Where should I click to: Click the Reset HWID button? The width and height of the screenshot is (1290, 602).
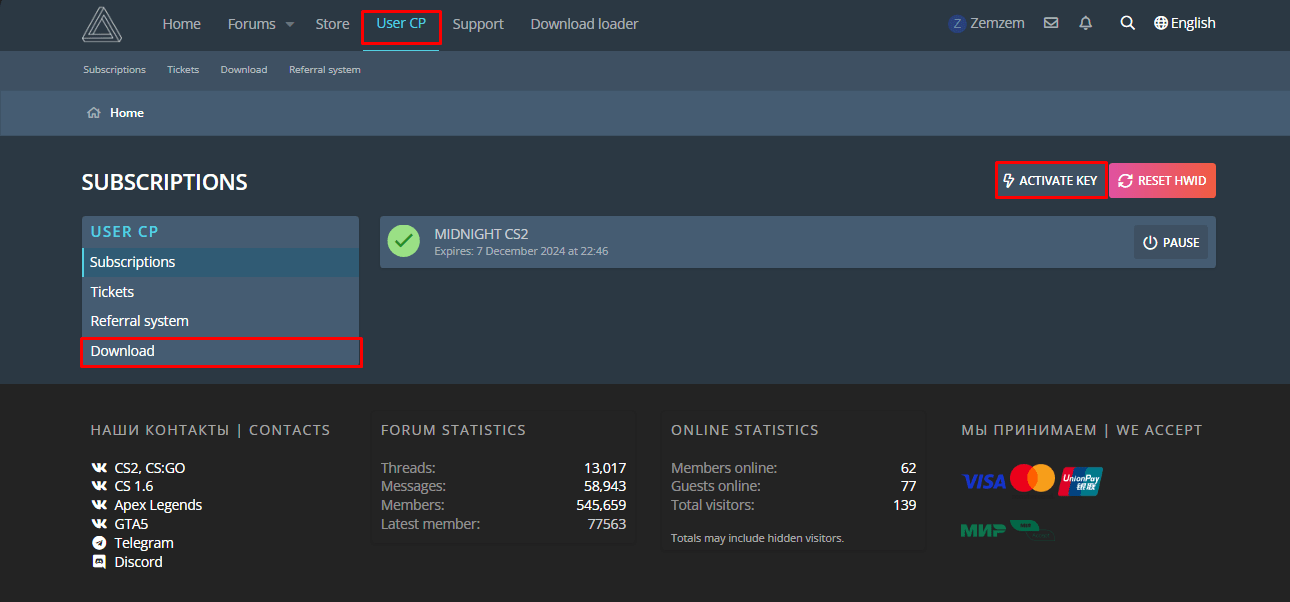1162,181
